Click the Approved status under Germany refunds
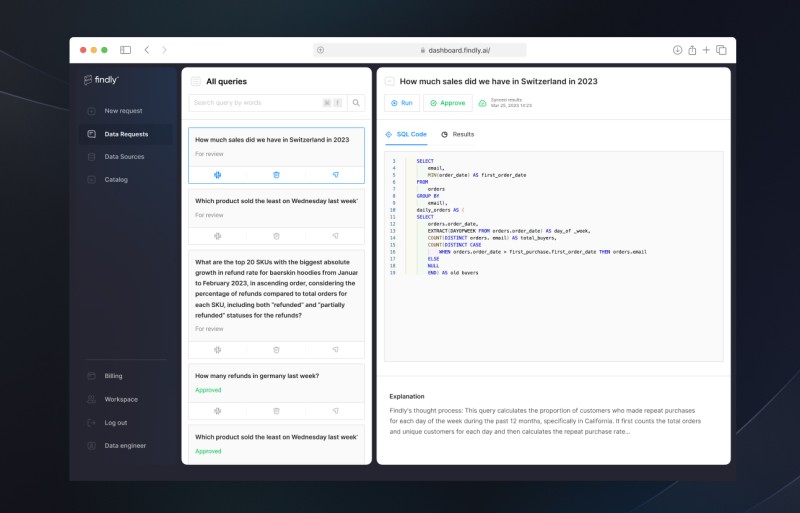The image size is (800, 513). pyautogui.click(x=208, y=390)
